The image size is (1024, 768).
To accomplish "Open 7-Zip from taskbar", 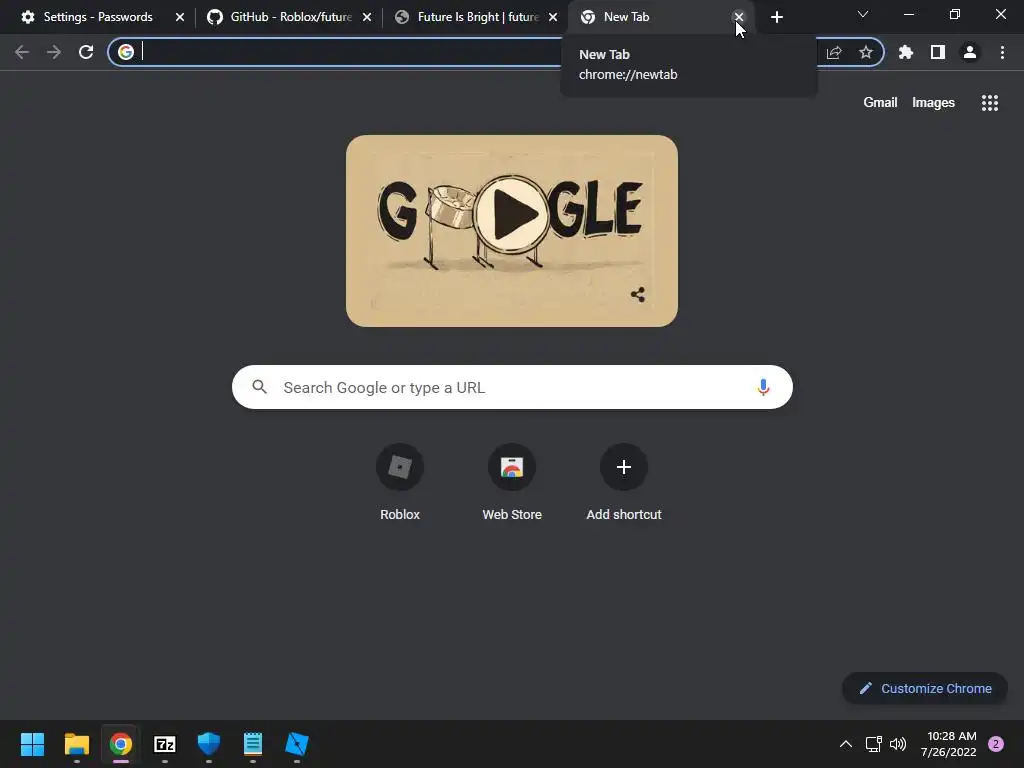I will pos(165,744).
